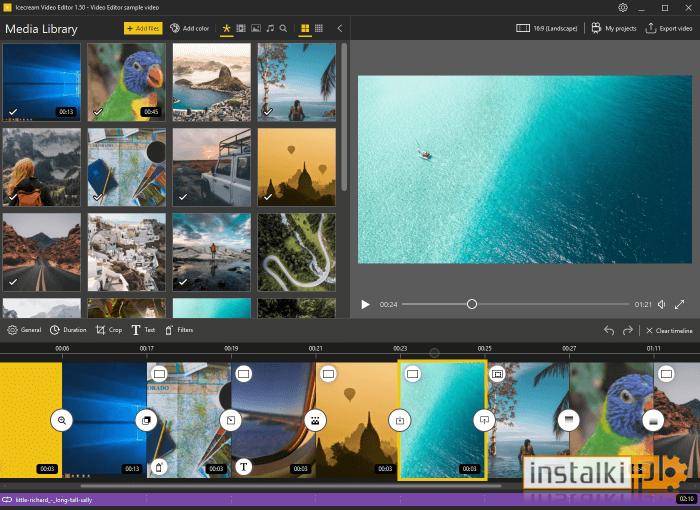Screen dimensions: 700x510
Task: Mute the preview volume icon
Action: coord(662,304)
